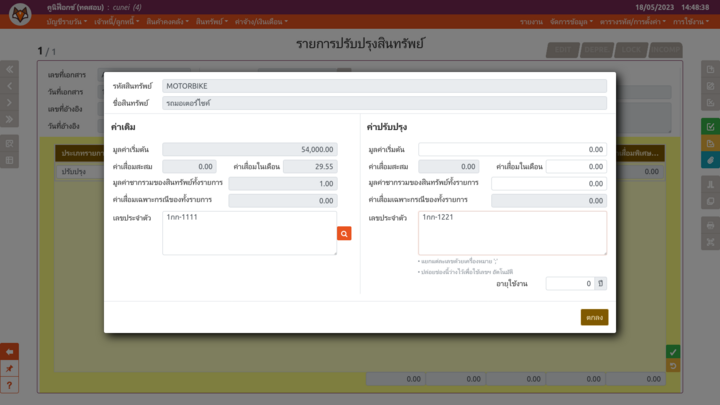Click the stamp icon in right sidebar

click(710, 184)
